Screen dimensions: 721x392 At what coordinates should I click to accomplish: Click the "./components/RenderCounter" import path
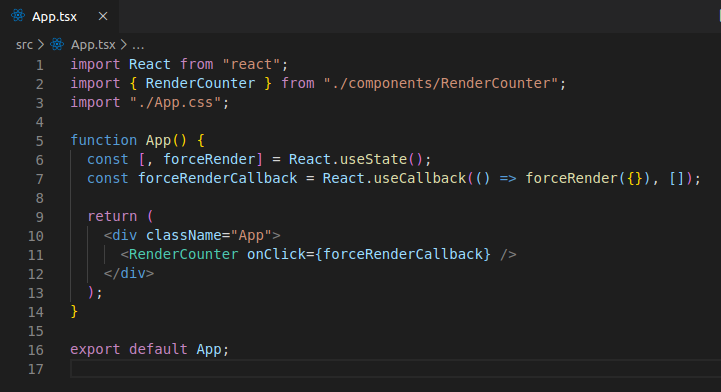pos(441,84)
